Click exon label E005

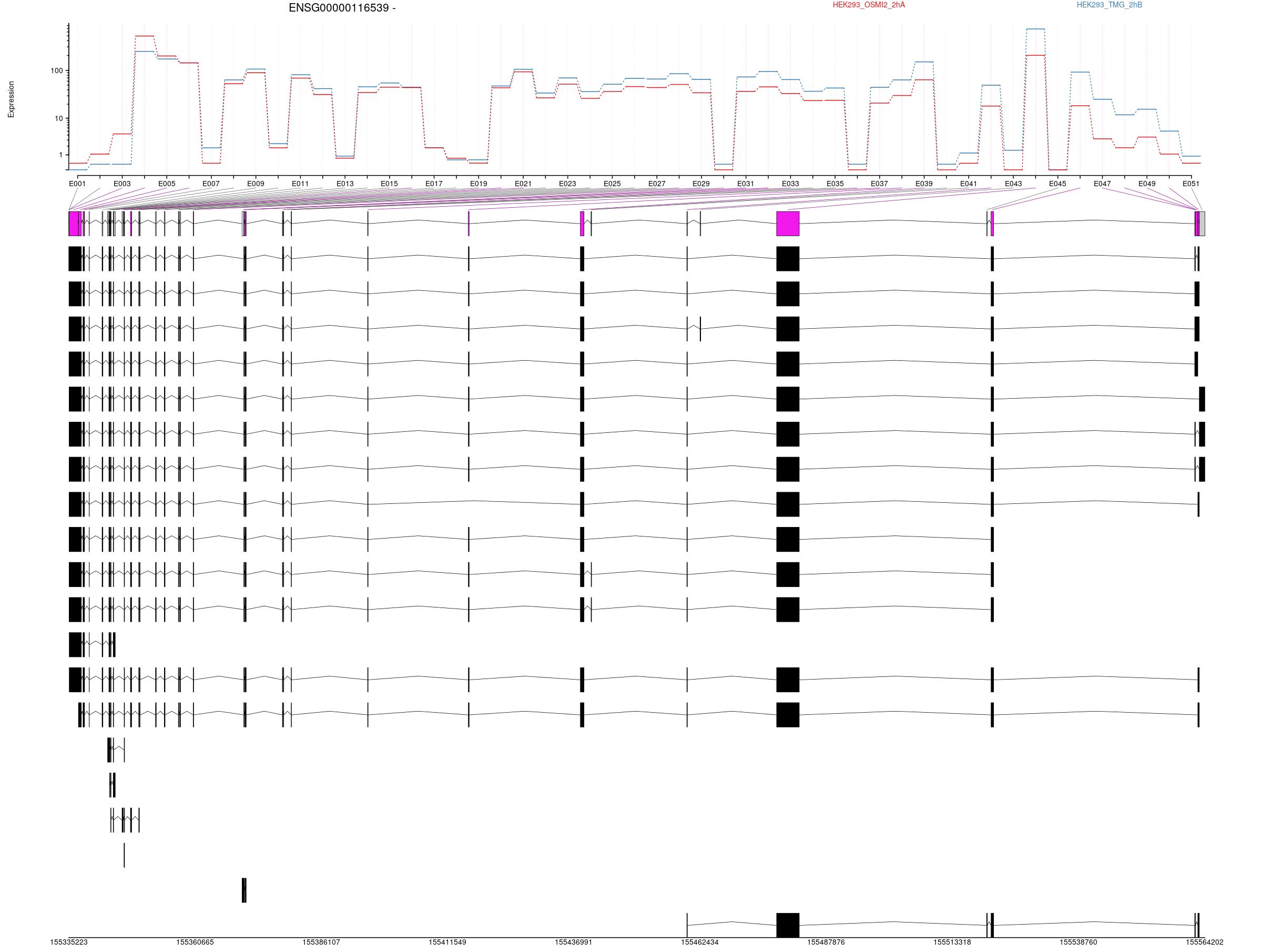pos(167,184)
